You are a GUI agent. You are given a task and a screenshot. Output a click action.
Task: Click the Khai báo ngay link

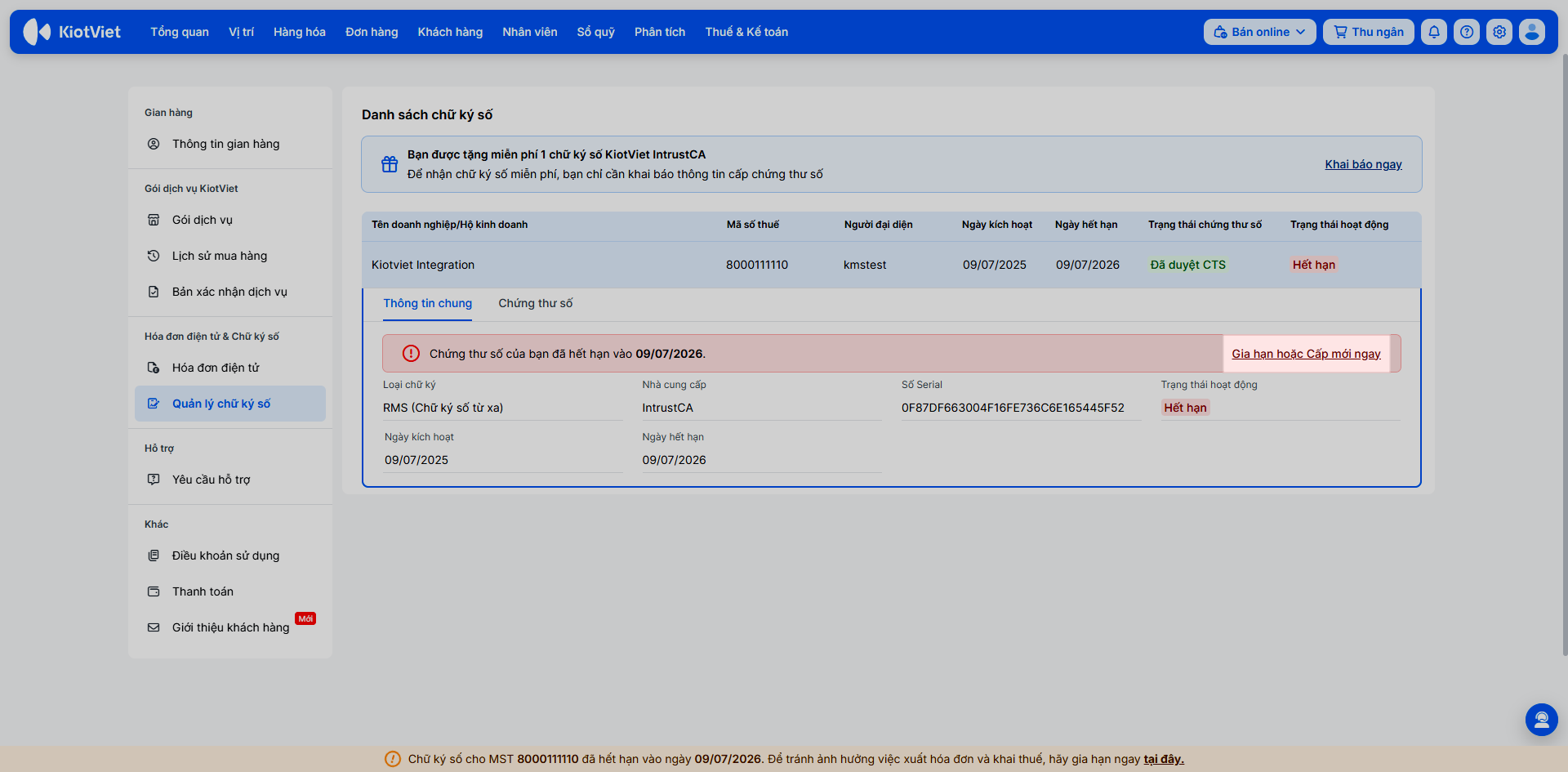[x=1363, y=164]
